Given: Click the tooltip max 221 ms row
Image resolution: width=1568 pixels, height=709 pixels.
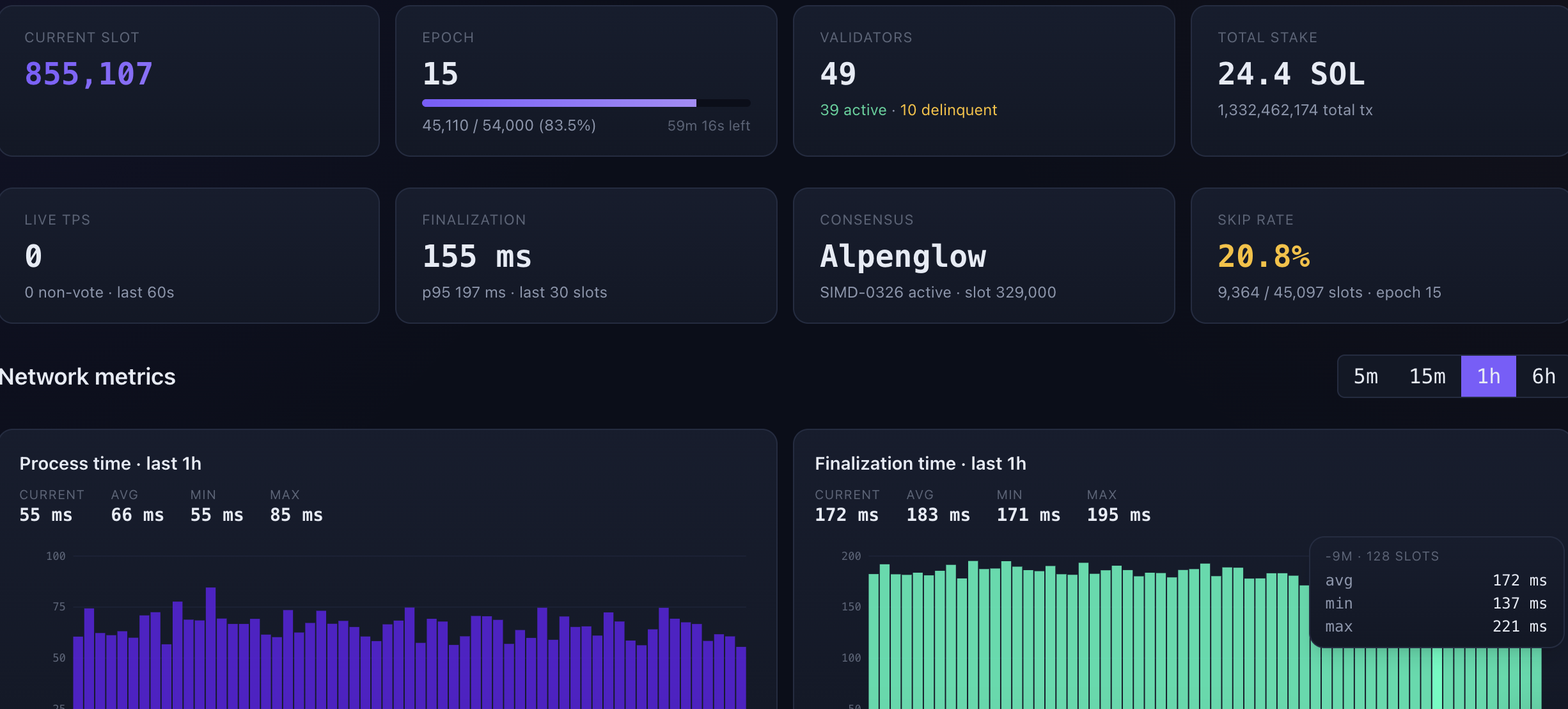Looking at the screenshot, I should 1436,626.
